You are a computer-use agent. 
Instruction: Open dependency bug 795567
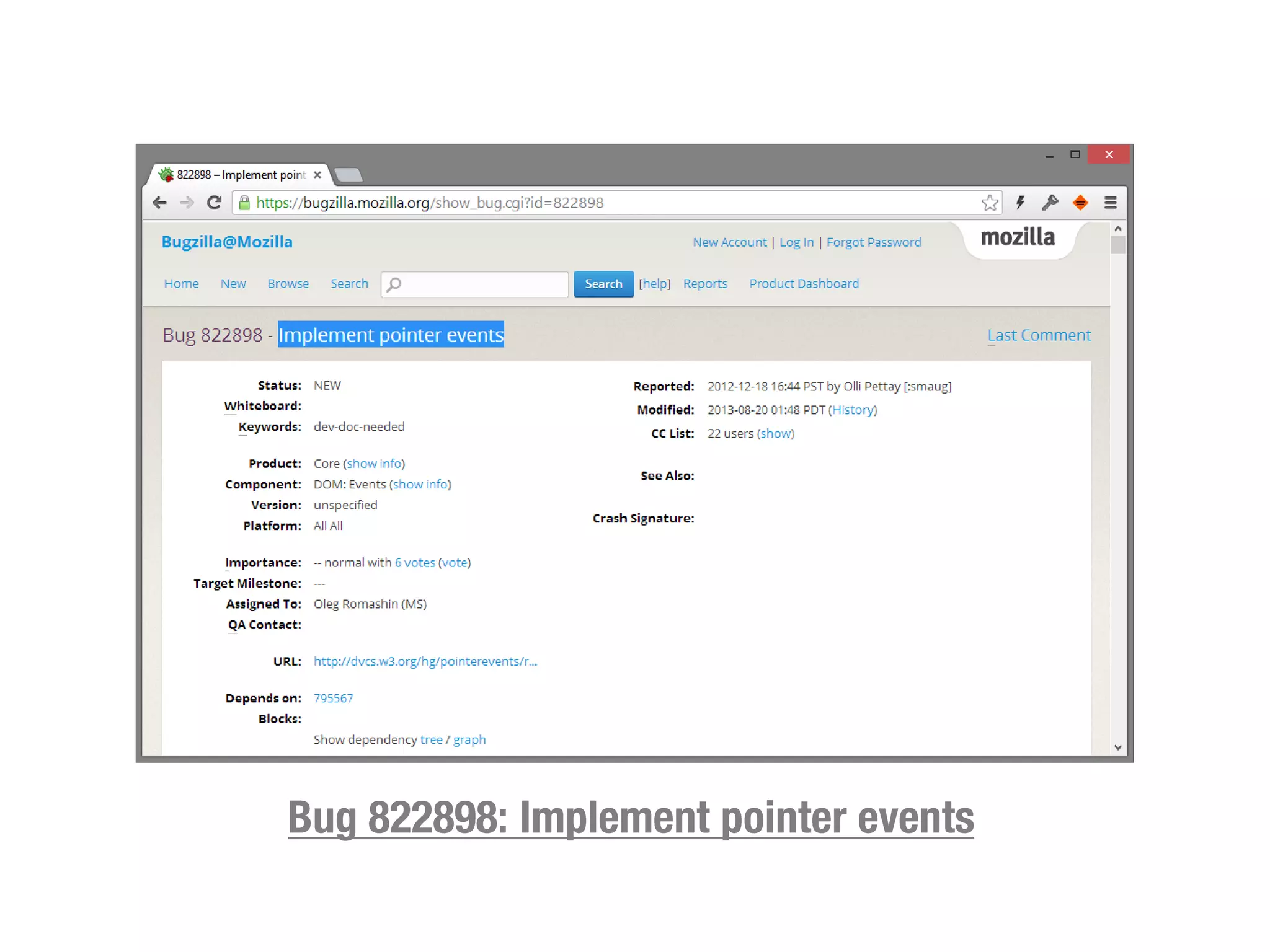tap(333, 698)
